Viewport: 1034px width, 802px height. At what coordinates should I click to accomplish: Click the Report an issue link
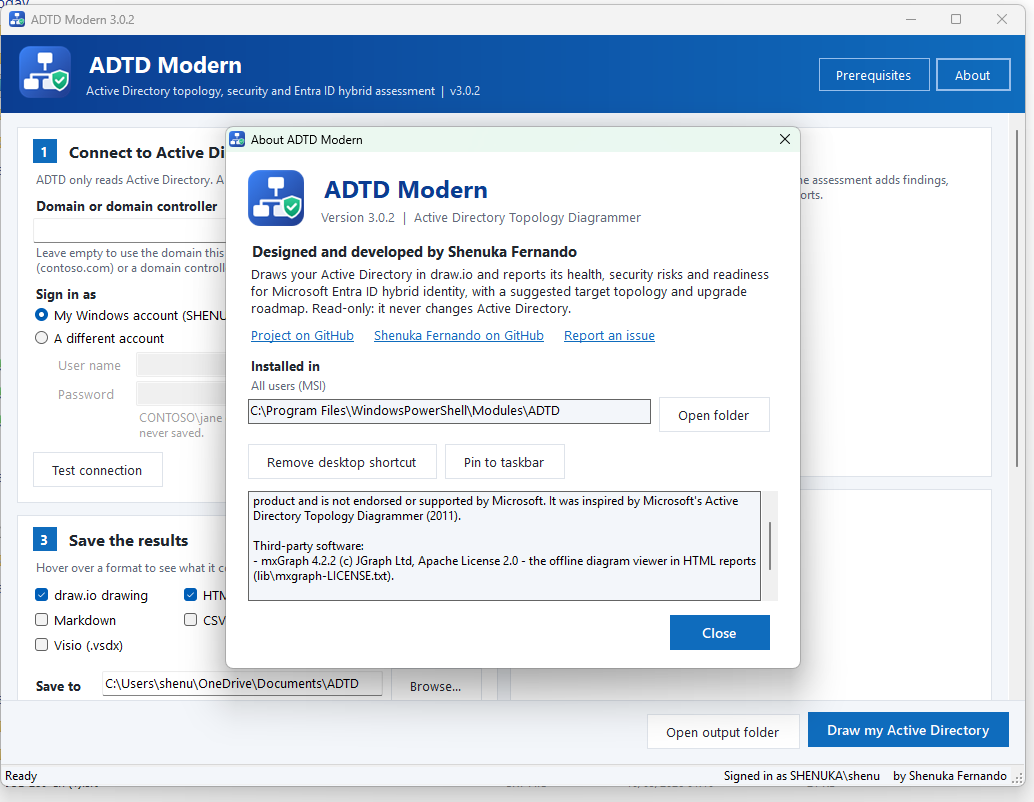pyautogui.click(x=609, y=336)
